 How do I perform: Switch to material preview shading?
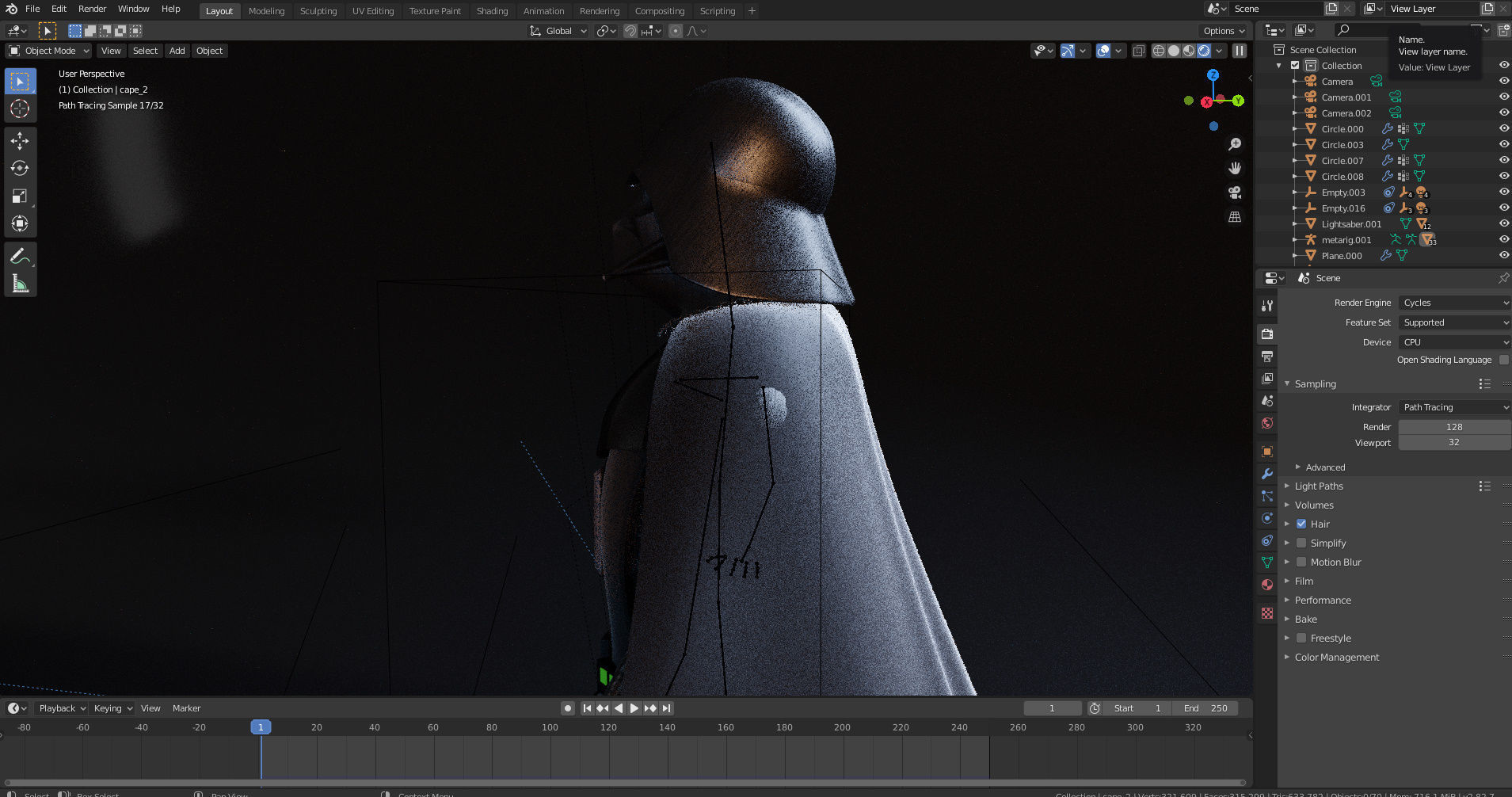coord(1189,51)
